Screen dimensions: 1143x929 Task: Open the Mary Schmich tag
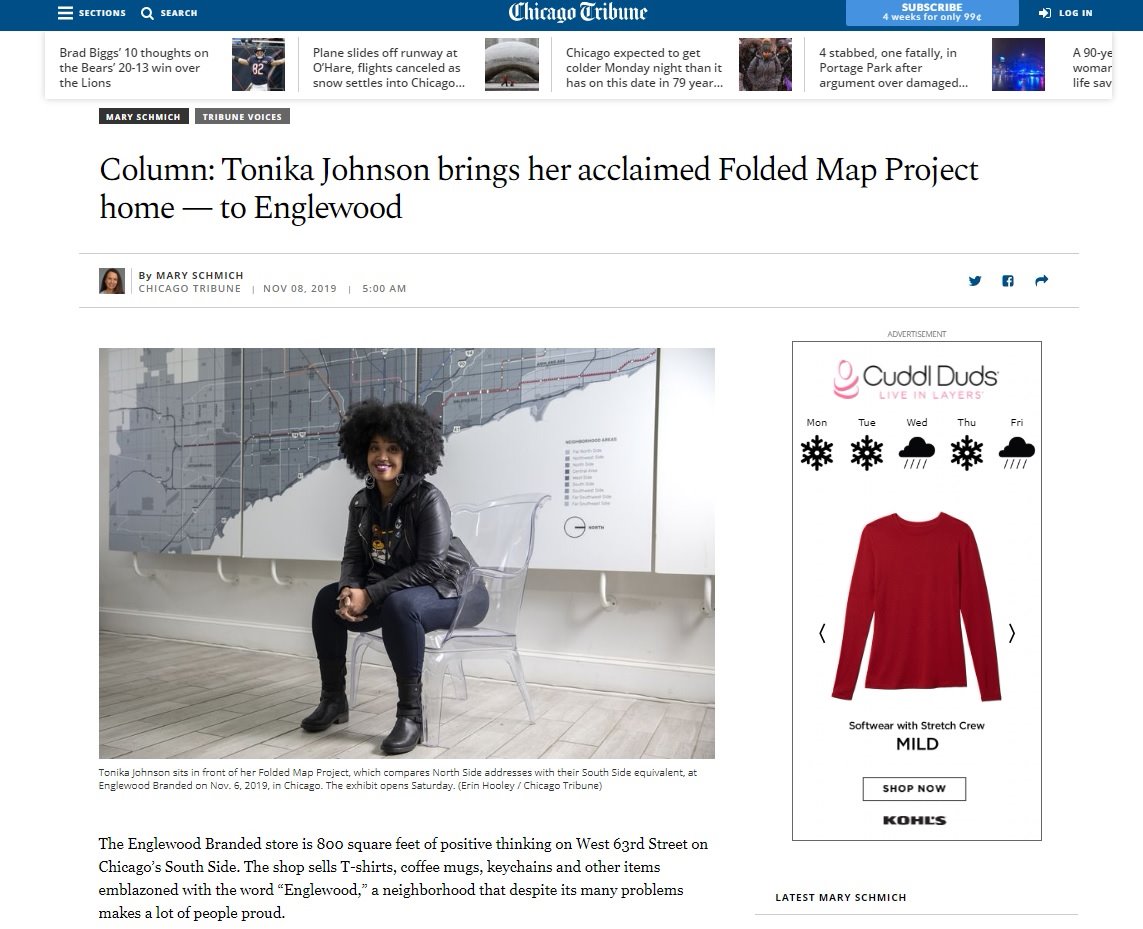144,117
